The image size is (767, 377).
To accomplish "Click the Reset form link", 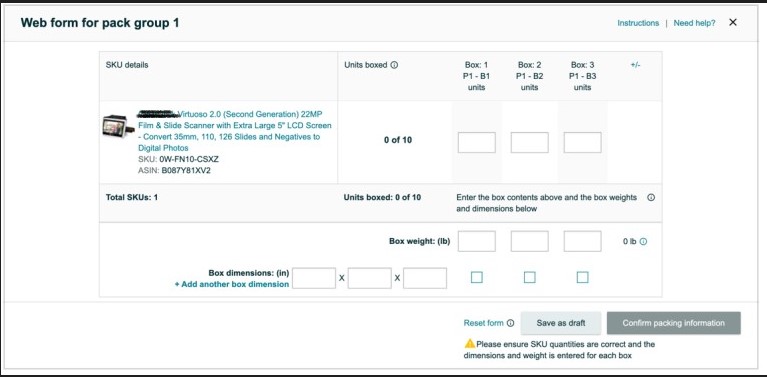I will tap(483, 323).
